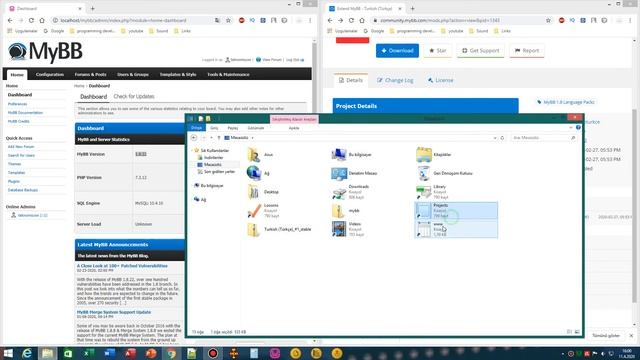Open Internet Explorer from taskbar
Image resolution: width=640 pixels, height=360 pixels.
[x=27, y=353]
